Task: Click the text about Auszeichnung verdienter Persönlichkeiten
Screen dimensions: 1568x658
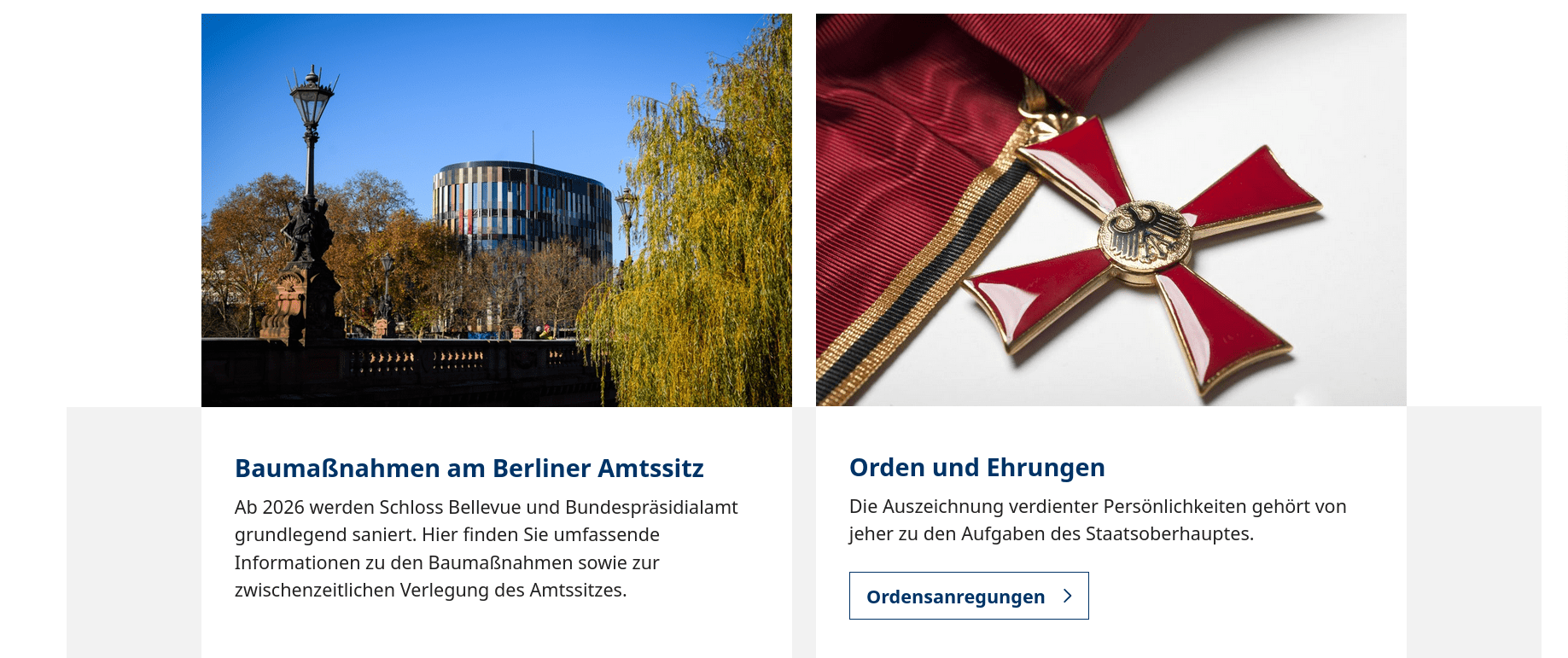Action: [1098, 520]
